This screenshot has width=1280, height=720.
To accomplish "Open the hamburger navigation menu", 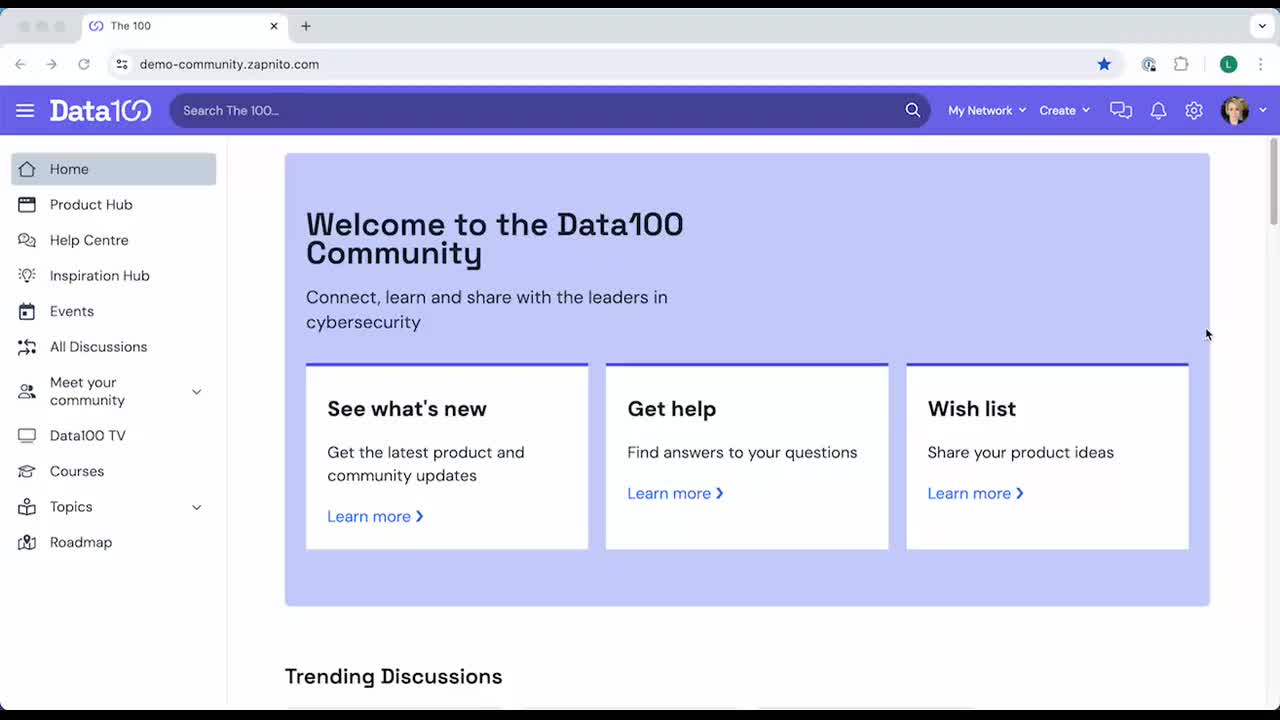I will [25, 110].
